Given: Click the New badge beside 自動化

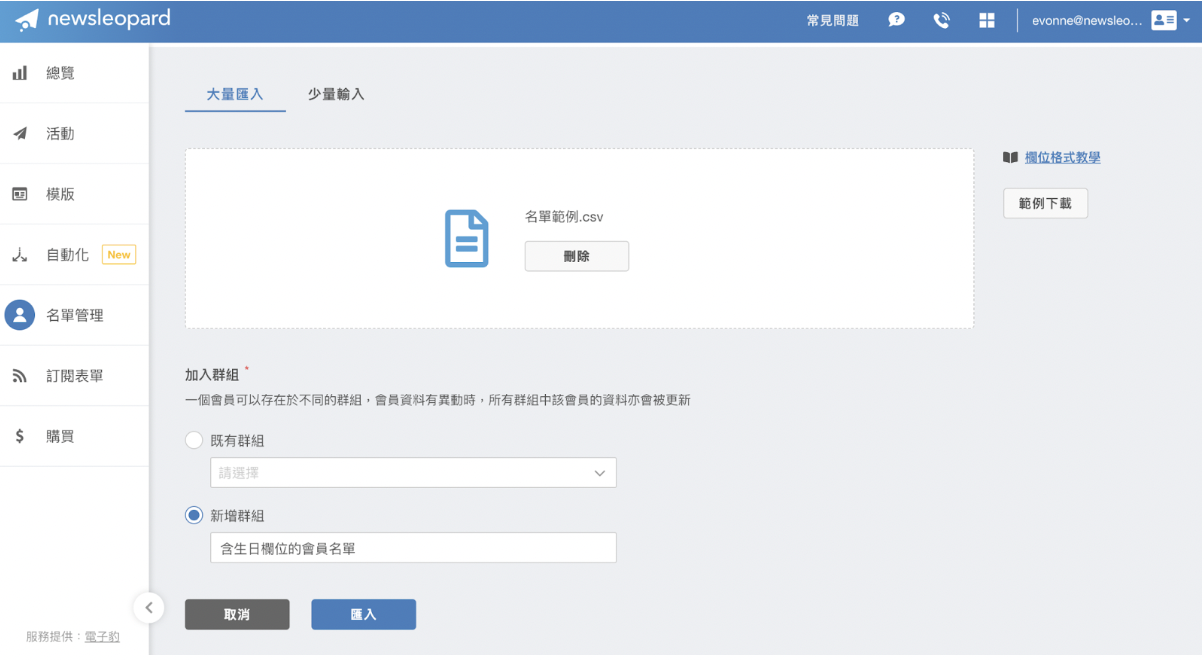Looking at the screenshot, I should point(119,255).
